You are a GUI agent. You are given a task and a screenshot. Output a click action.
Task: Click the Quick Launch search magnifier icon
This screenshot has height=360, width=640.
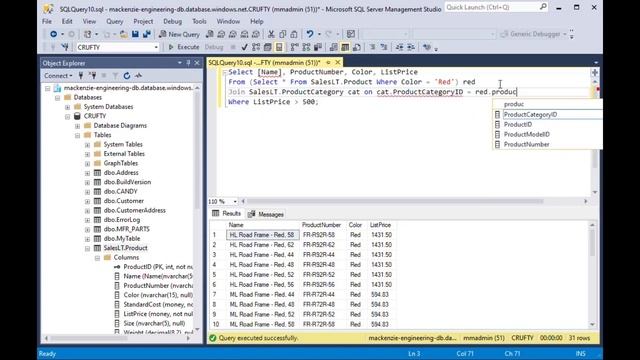pos(543,7)
